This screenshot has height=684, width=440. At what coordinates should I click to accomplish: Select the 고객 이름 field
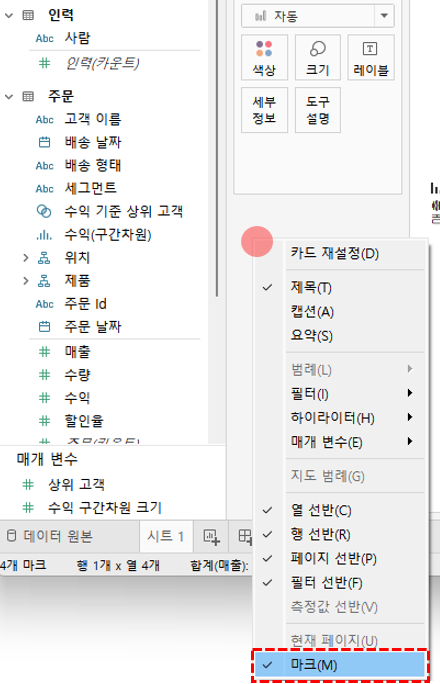(x=92, y=119)
